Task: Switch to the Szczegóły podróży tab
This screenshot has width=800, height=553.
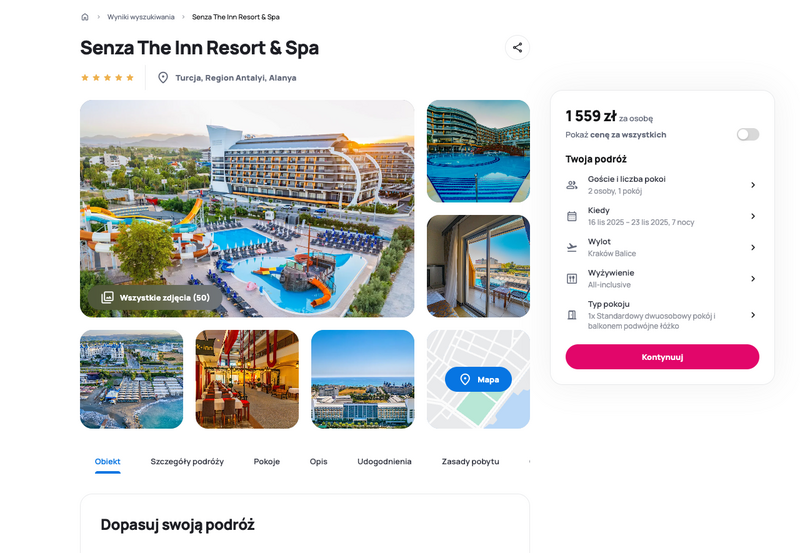Action: [187, 461]
